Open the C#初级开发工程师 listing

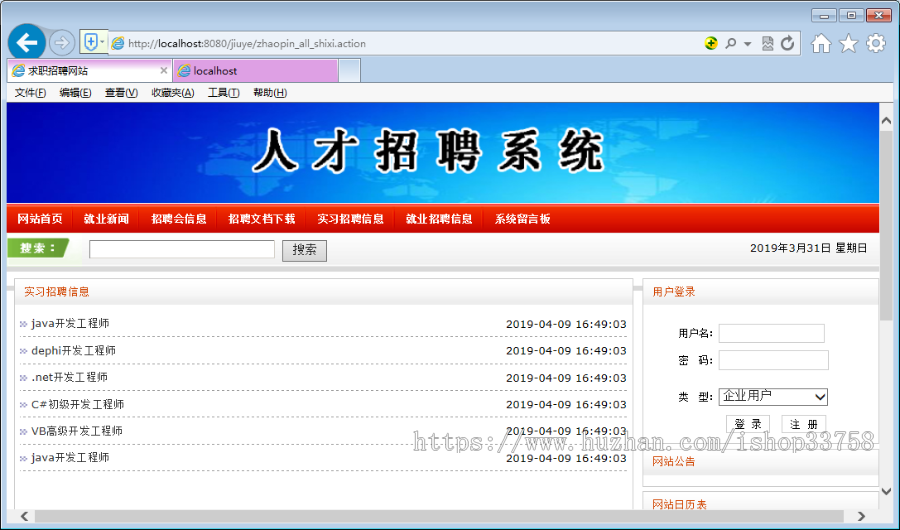tap(77, 404)
